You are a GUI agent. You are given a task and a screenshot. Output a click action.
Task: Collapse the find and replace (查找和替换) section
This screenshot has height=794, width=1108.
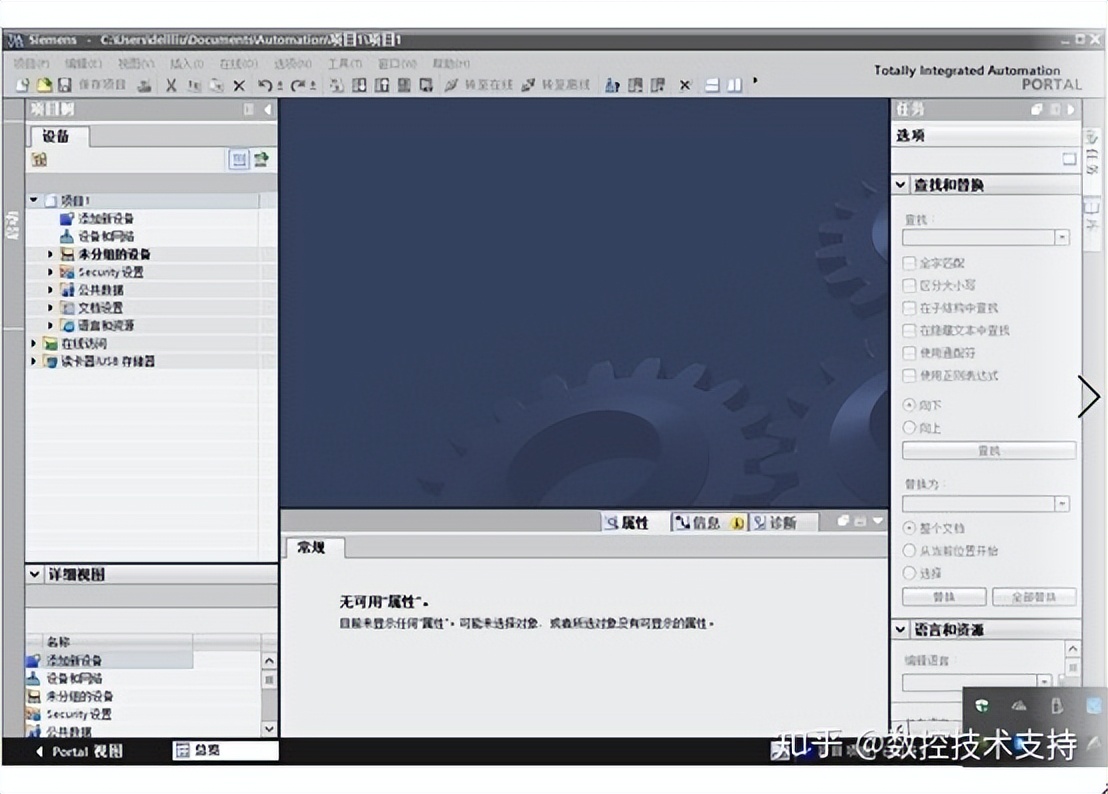901,185
